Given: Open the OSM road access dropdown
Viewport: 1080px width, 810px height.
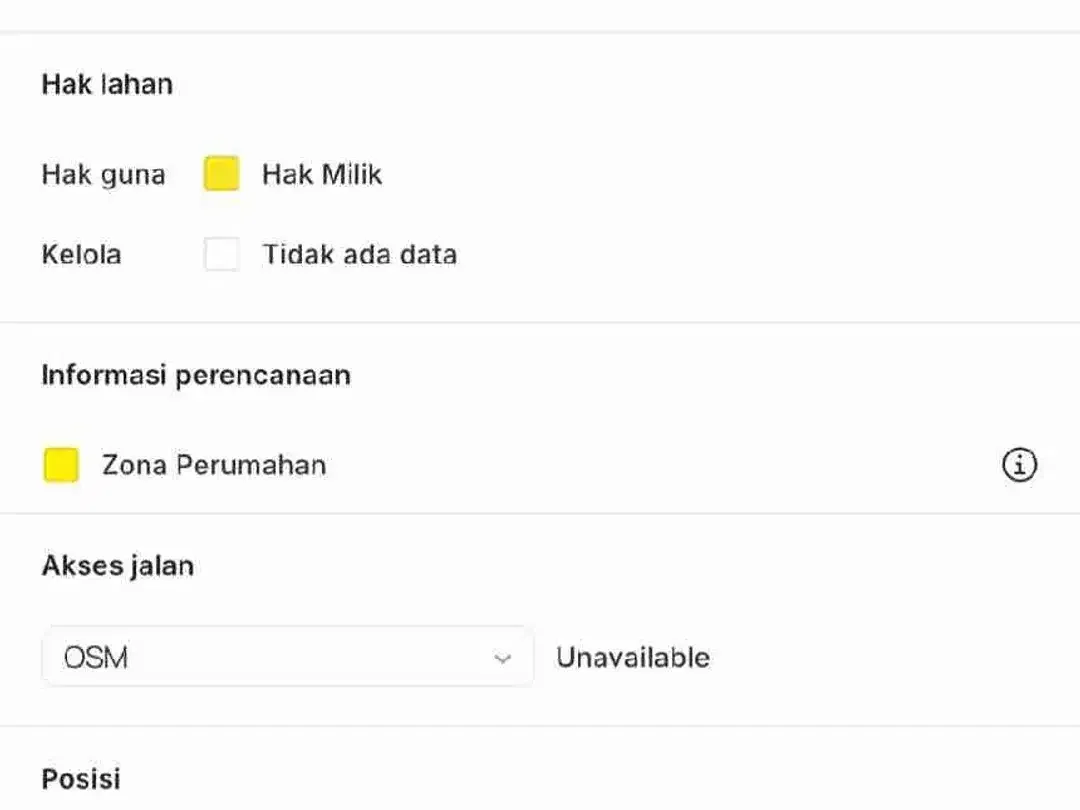Looking at the screenshot, I should [x=288, y=657].
